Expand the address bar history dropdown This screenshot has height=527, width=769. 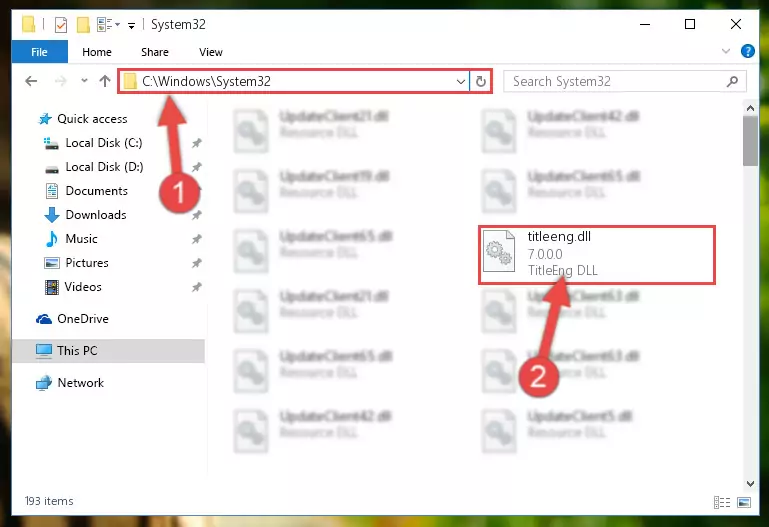pos(461,81)
